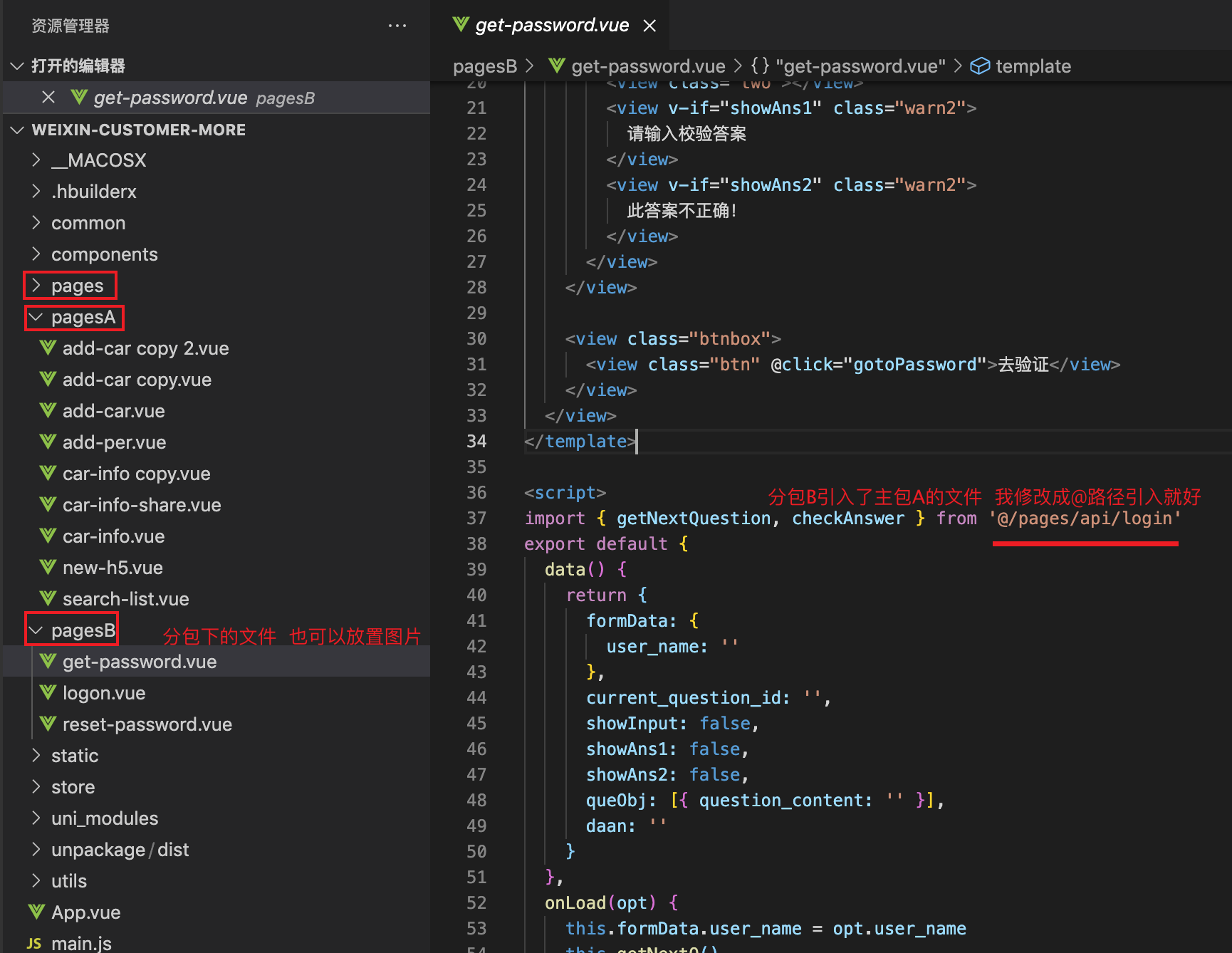Image resolution: width=1232 pixels, height=953 pixels.
Task: Click get-password.vue breadcrumb segment
Action: point(648,66)
